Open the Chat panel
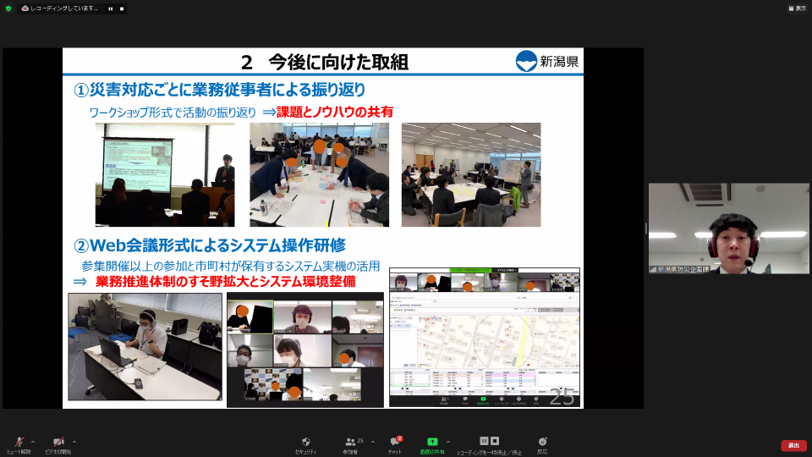The height and width of the screenshot is (457, 812). [x=395, y=443]
